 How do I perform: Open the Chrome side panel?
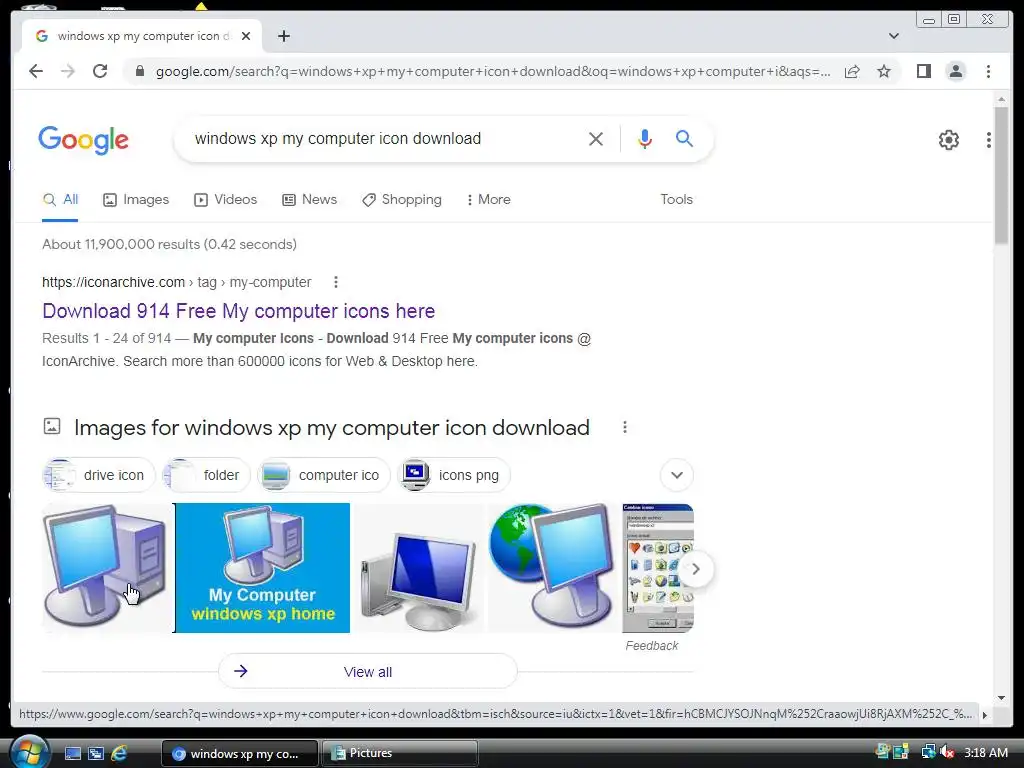coord(923,71)
